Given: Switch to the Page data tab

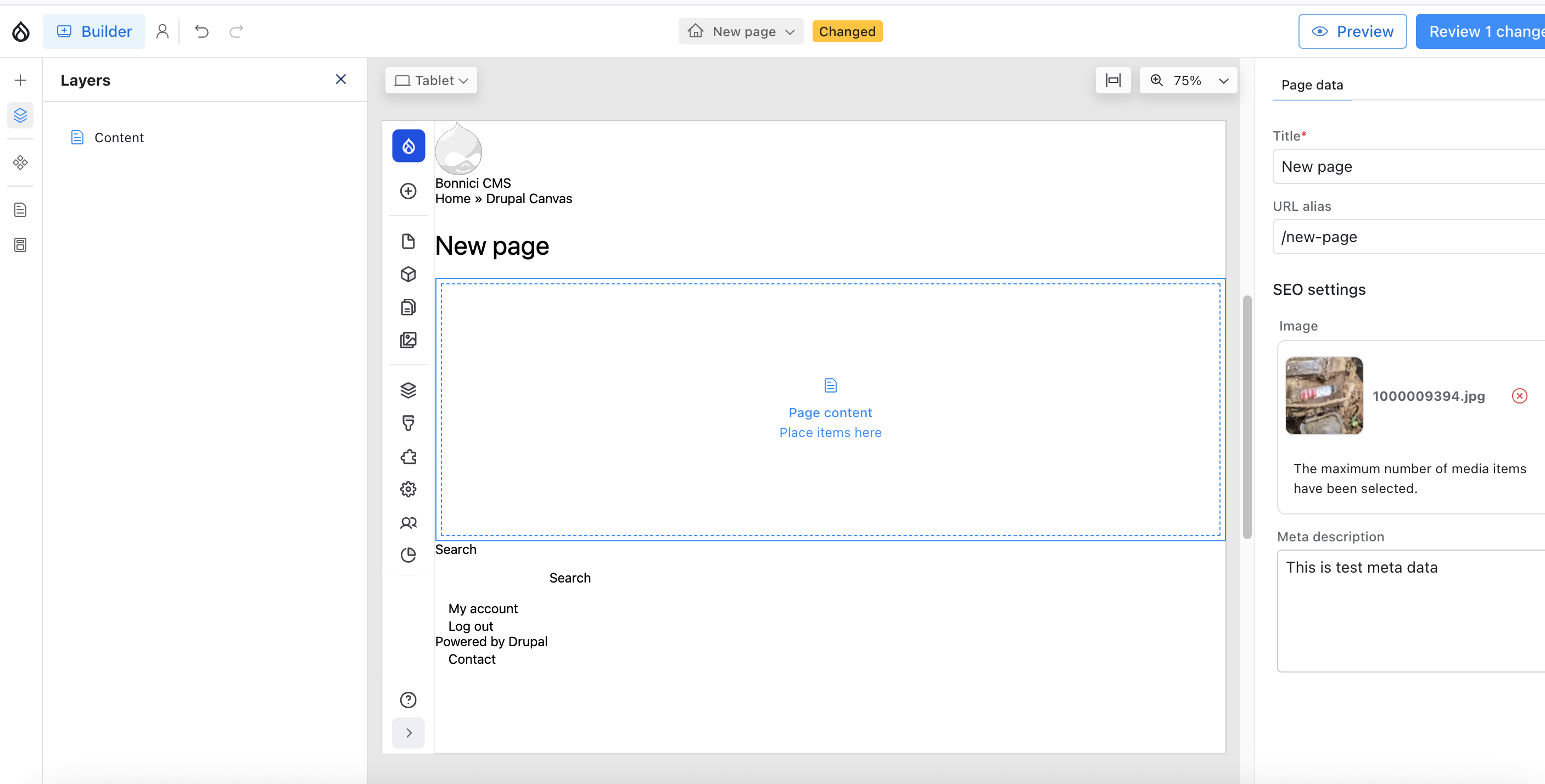Looking at the screenshot, I should 1311,85.
